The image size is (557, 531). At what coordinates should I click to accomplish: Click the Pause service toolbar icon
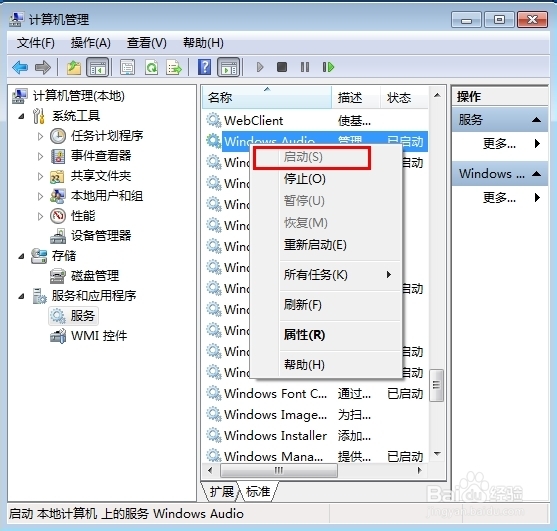pyautogui.click(x=305, y=67)
